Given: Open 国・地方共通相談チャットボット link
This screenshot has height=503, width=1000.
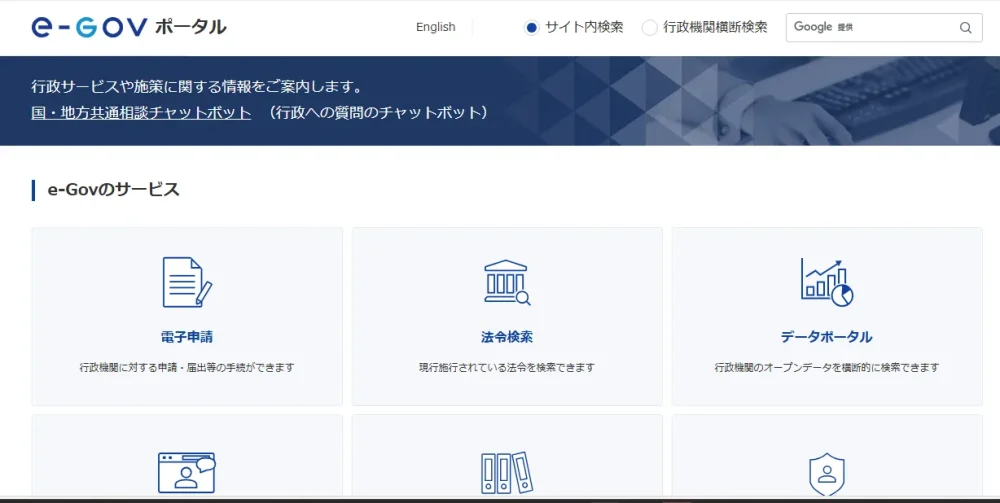Looking at the screenshot, I should pyautogui.click(x=141, y=113).
